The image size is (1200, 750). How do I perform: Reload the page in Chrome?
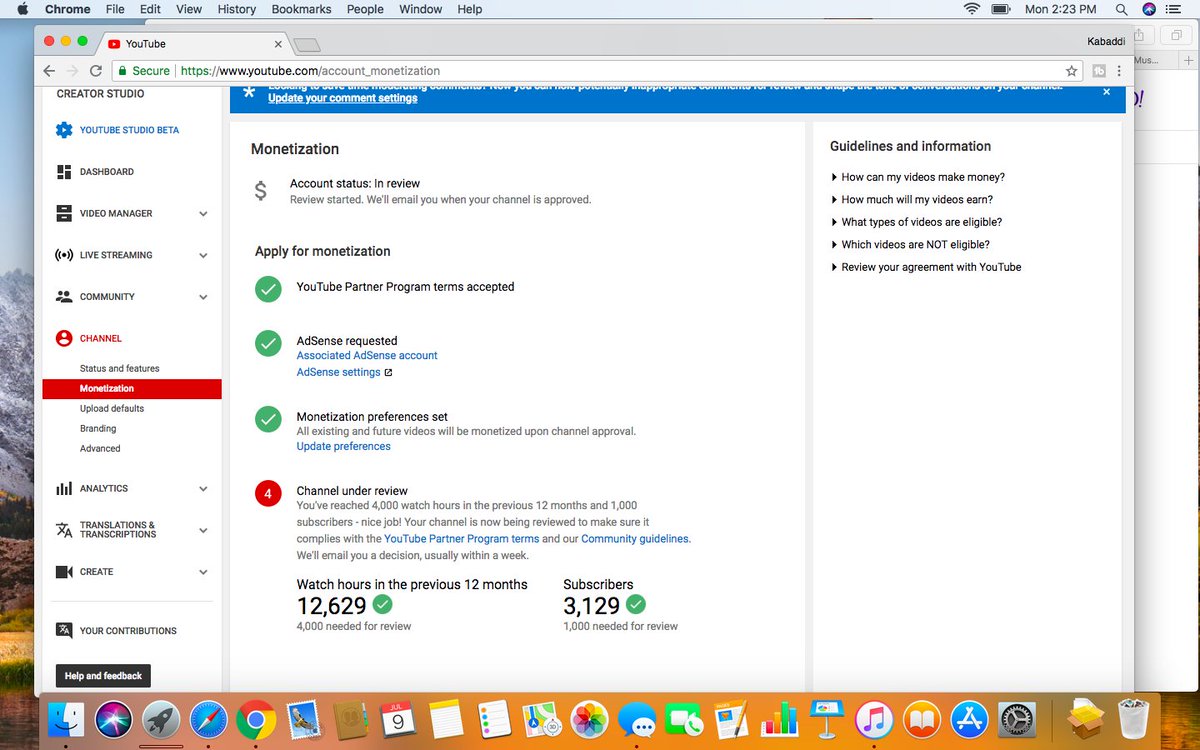96,71
